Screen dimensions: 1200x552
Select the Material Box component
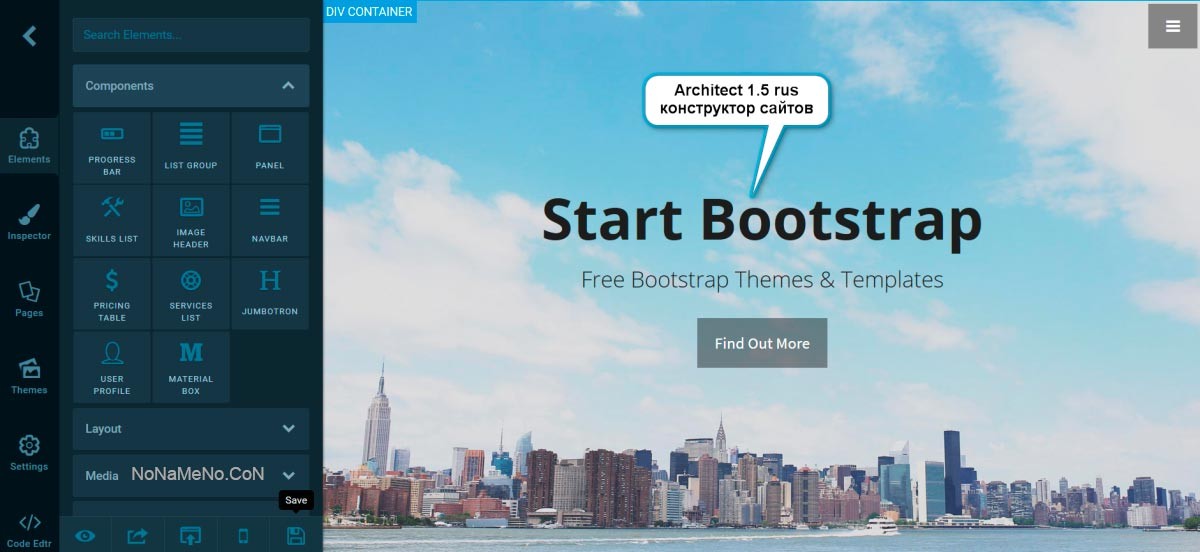coord(190,367)
